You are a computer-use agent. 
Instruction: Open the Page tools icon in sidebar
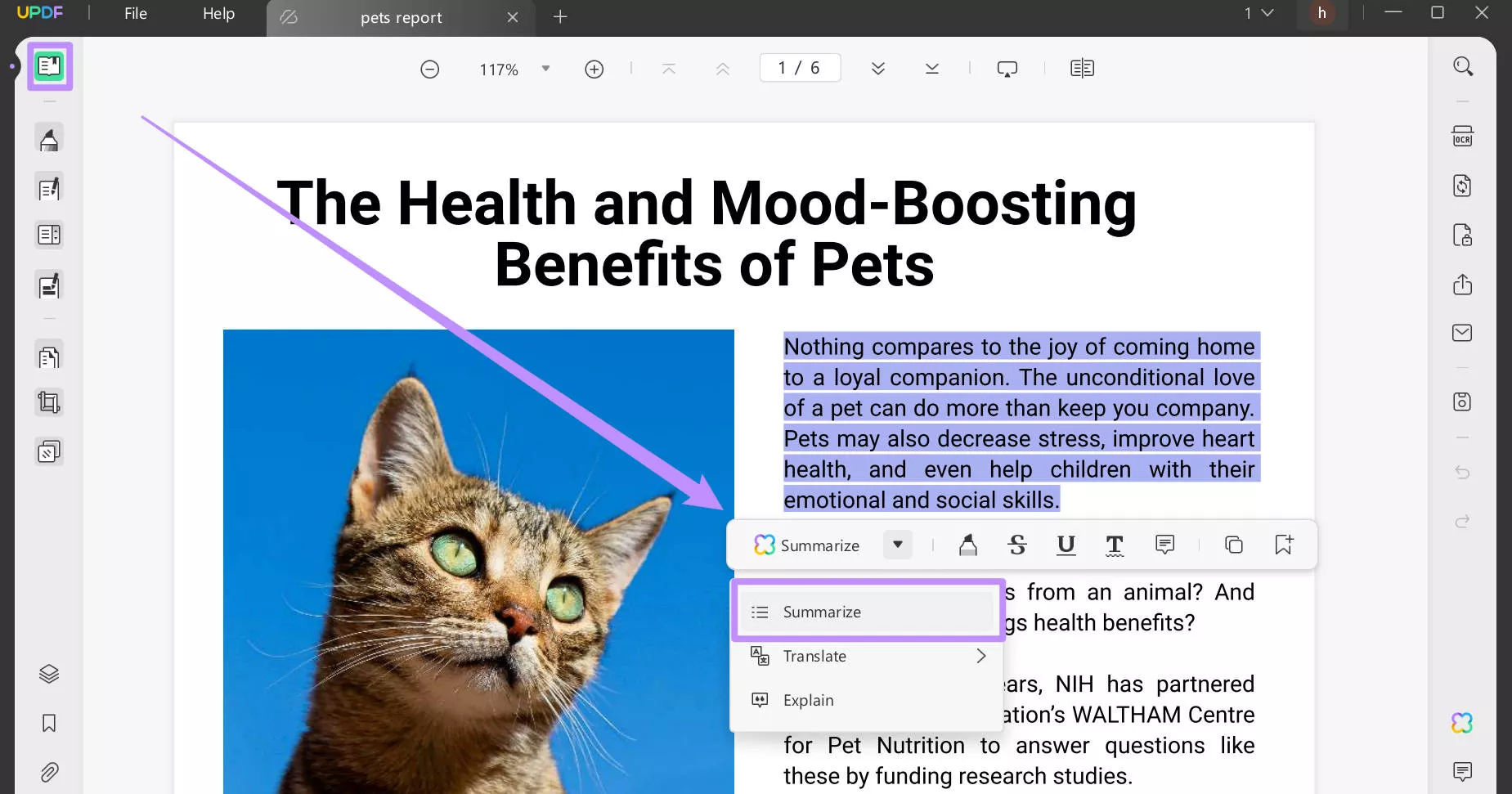(49, 357)
